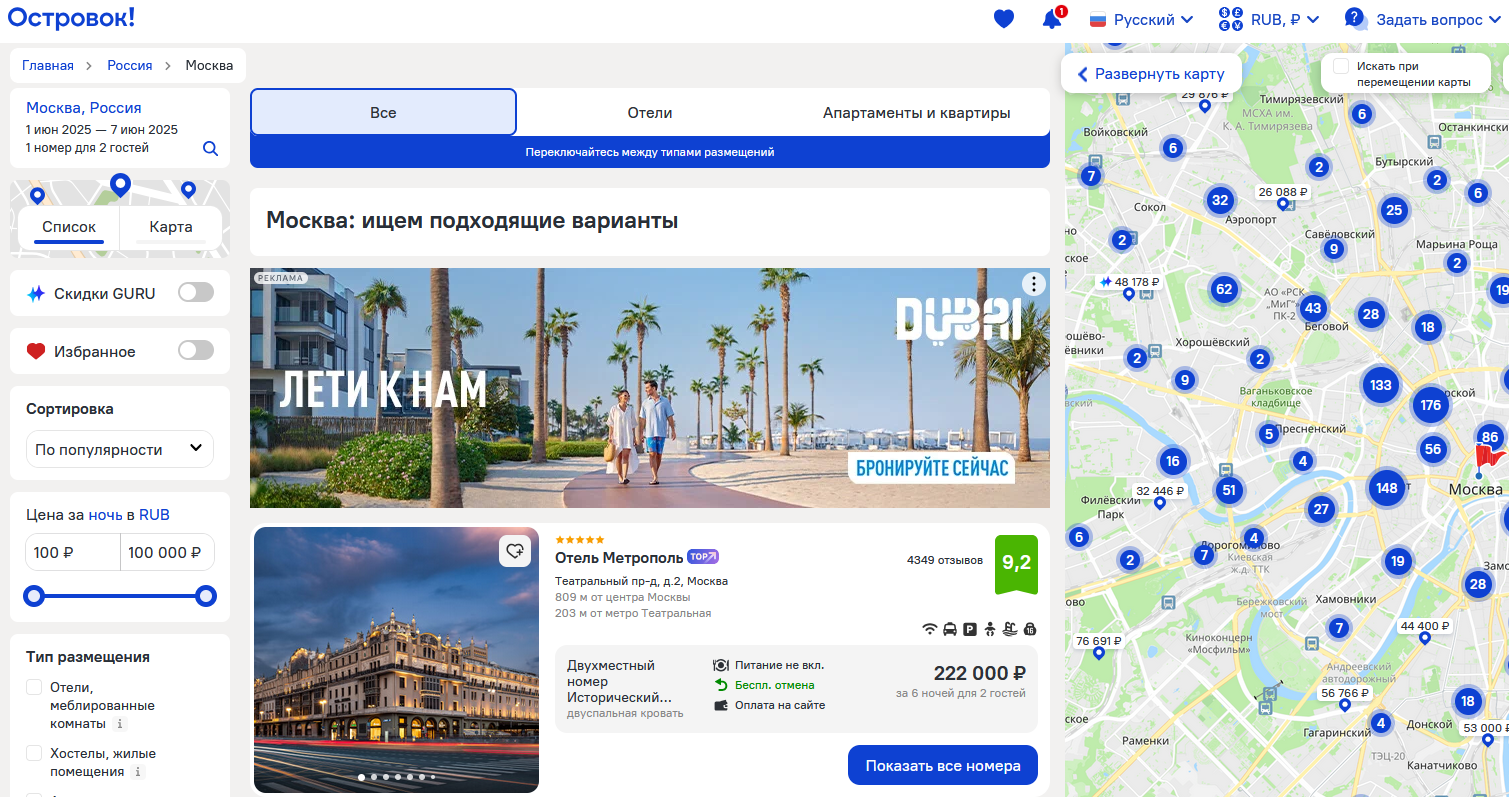Grab the maximum price slider handle

pos(206,596)
